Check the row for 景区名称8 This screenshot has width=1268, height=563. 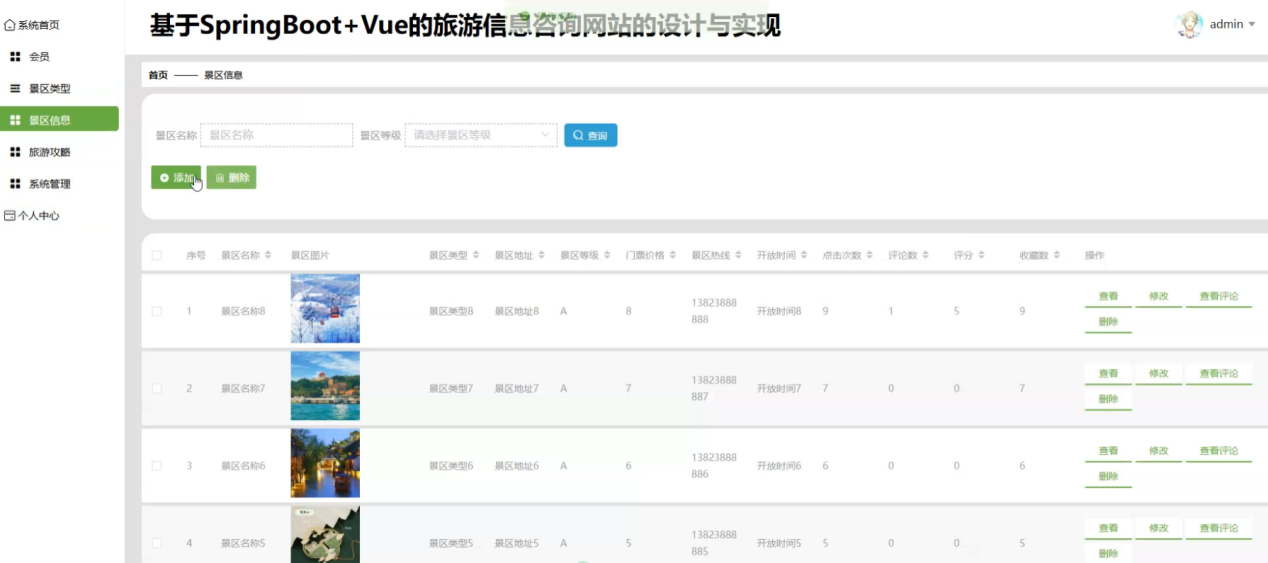point(156,311)
